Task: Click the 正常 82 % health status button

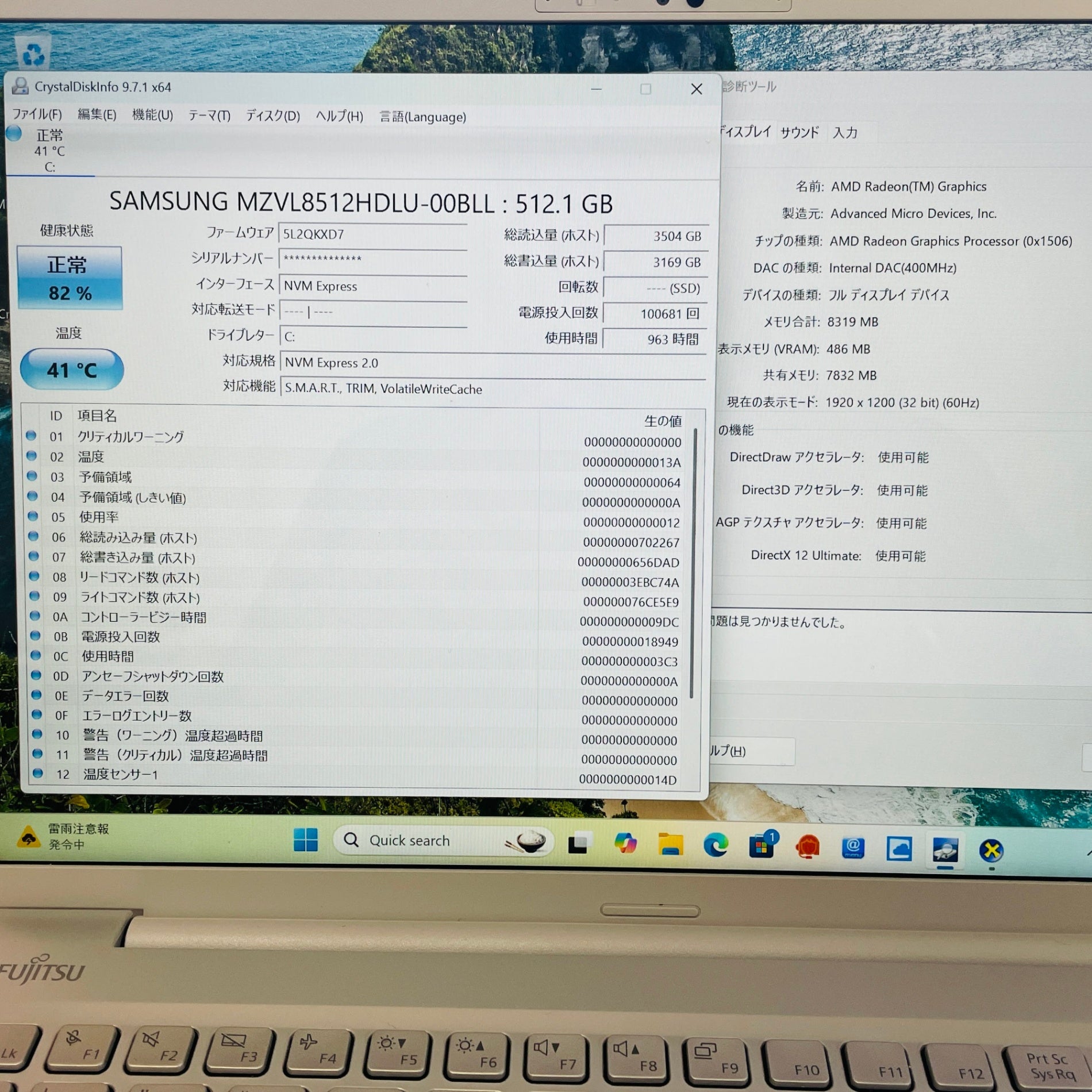Action: [x=70, y=278]
